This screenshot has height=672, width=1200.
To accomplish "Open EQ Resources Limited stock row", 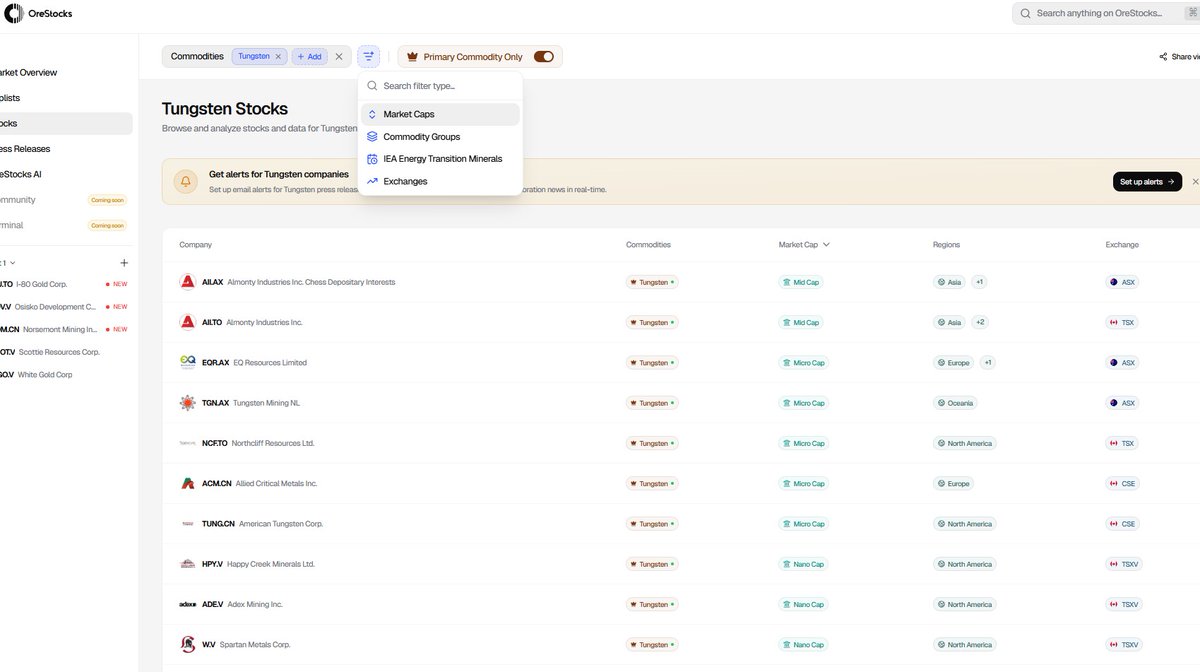I will pyautogui.click(x=680, y=363).
